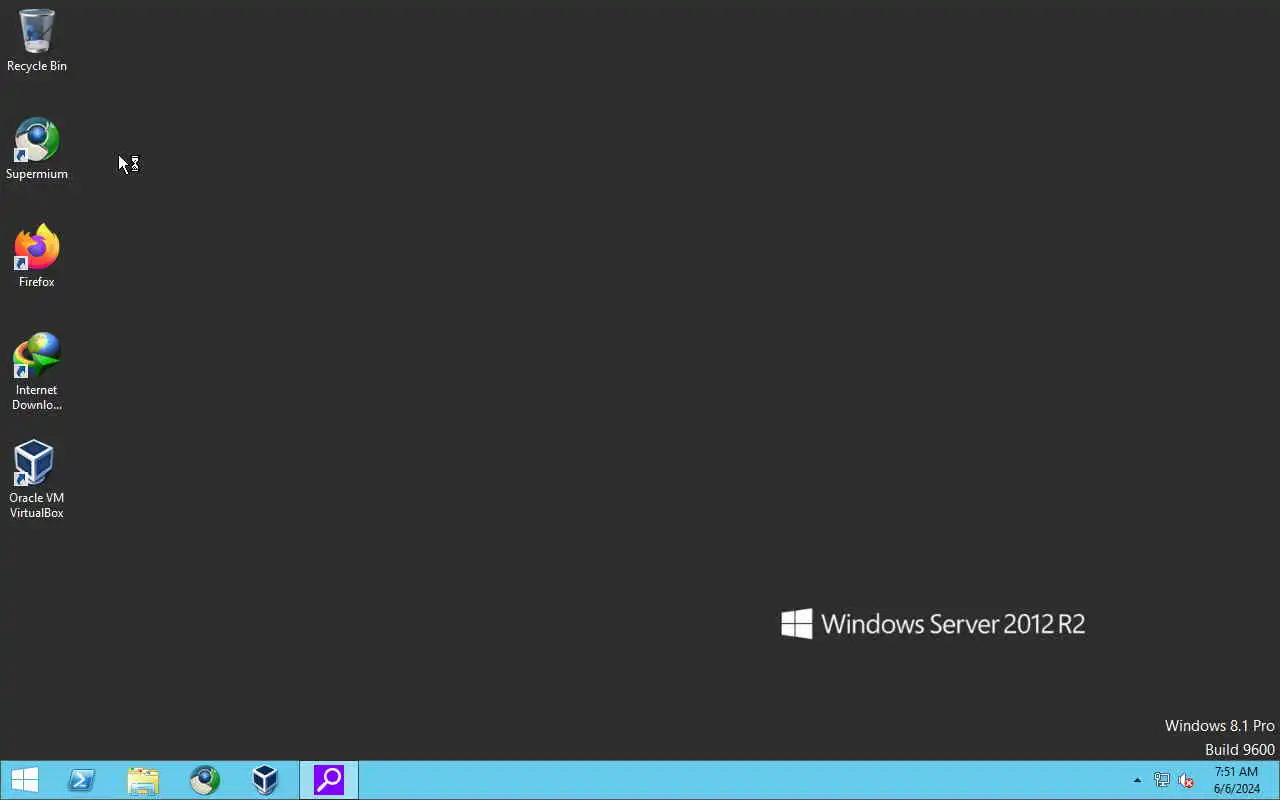Open VirtualBox from the taskbar
The height and width of the screenshot is (800, 1280).
pyautogui.click(x=265, y=780)
